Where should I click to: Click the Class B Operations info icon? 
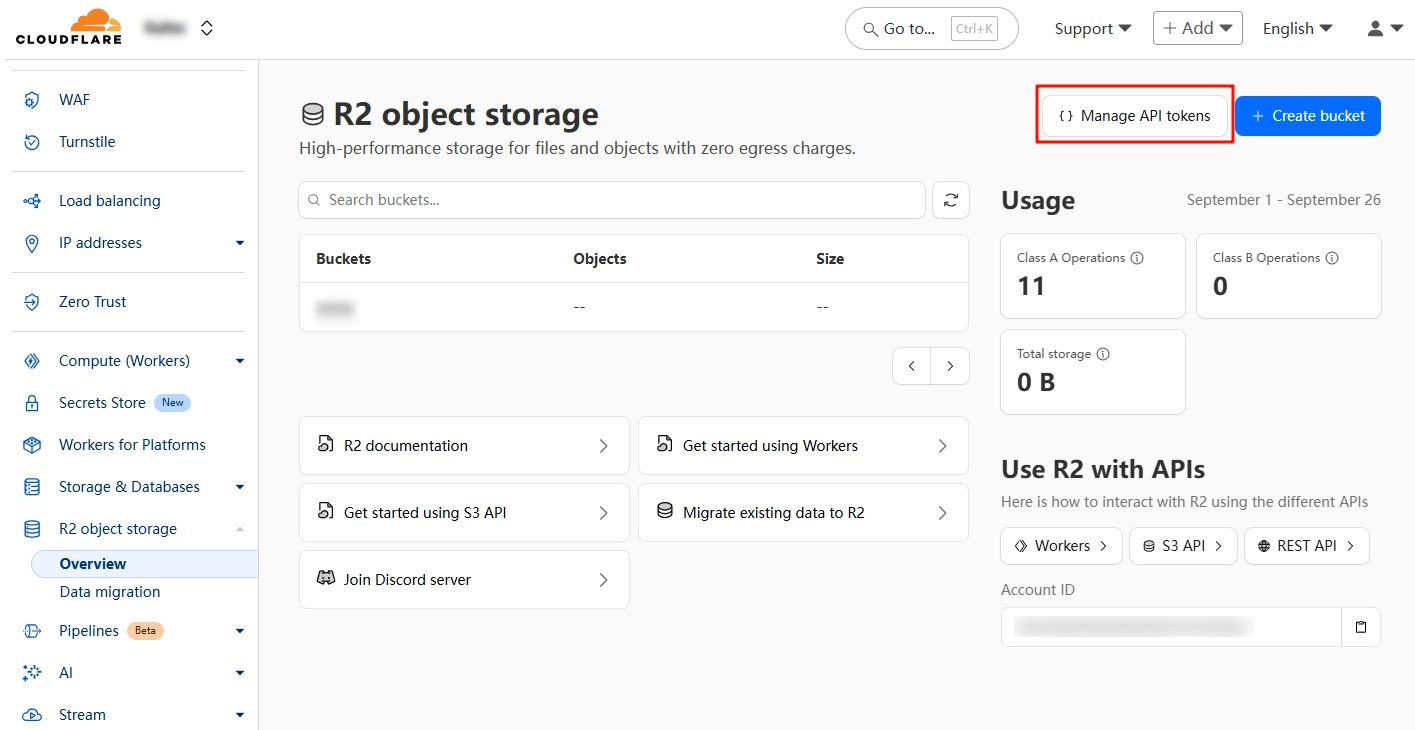tap(1332, 258)
